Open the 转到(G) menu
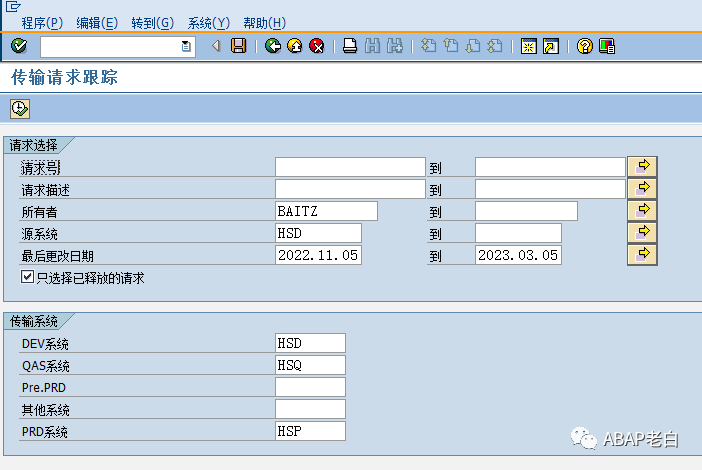This screenshot has height=470, width=702. [153, 23]
